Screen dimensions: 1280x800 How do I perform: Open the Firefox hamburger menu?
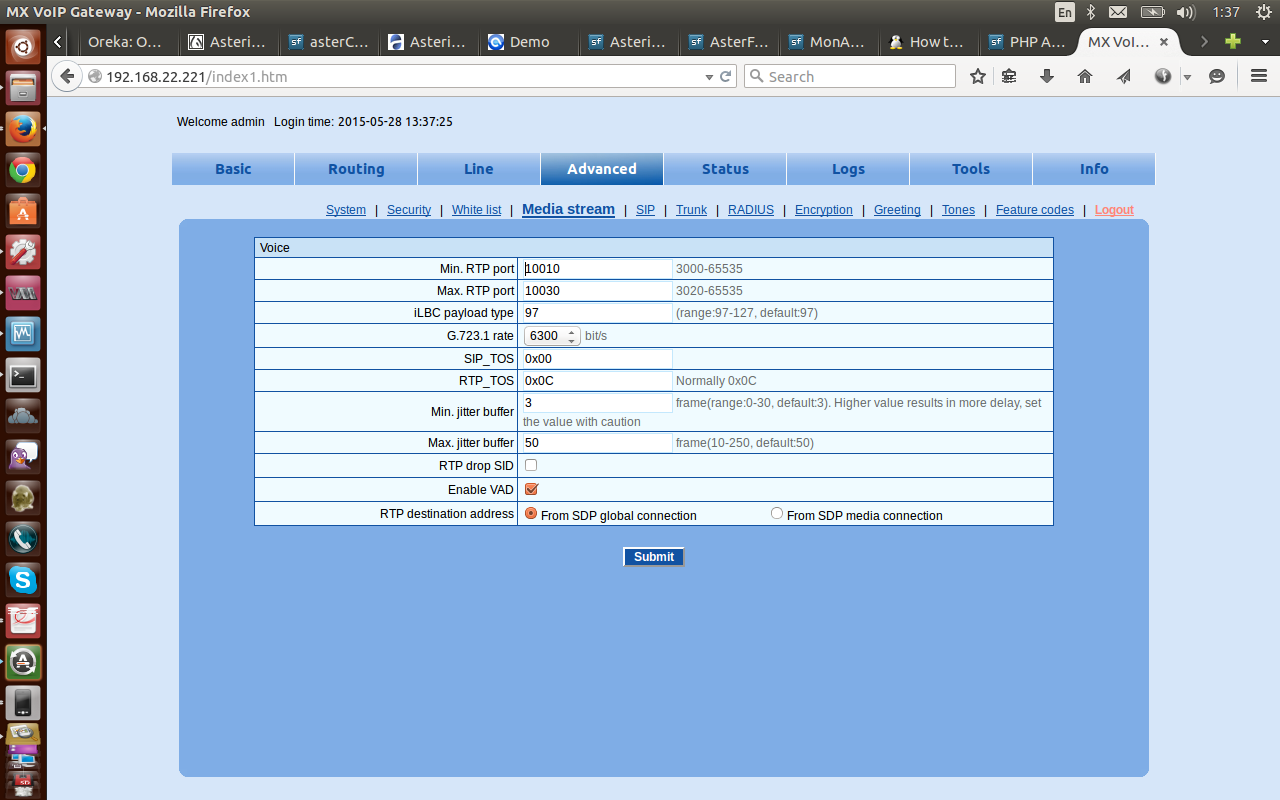pyautogui.click(x=1259, y=76)
